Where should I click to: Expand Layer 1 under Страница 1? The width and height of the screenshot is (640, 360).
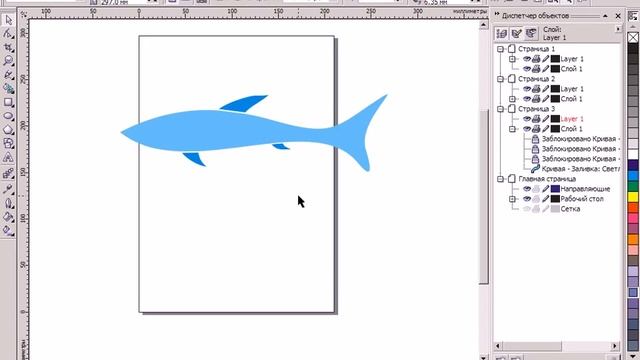pyautogui.click(x=513, y=59)
